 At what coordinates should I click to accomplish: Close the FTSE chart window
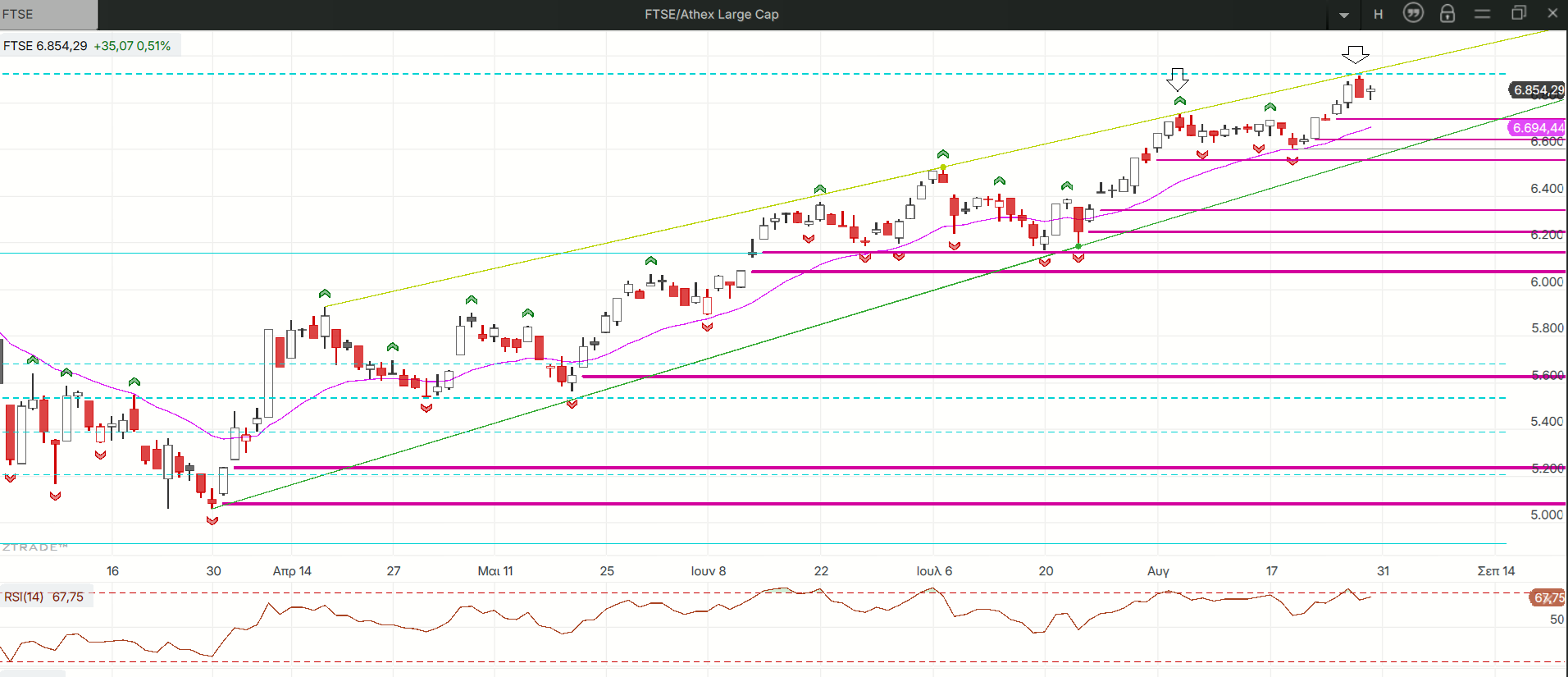point(1552,13)
